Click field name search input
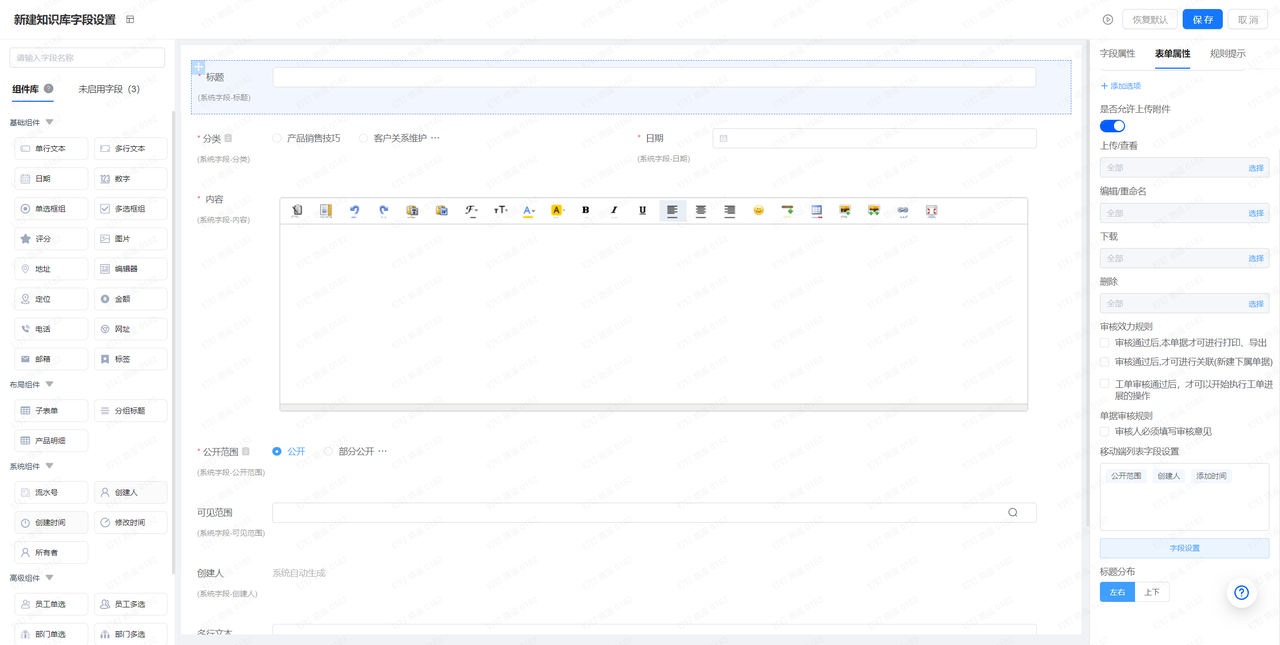This screenshot has width=1280, height=645. [x=87, y=58]
